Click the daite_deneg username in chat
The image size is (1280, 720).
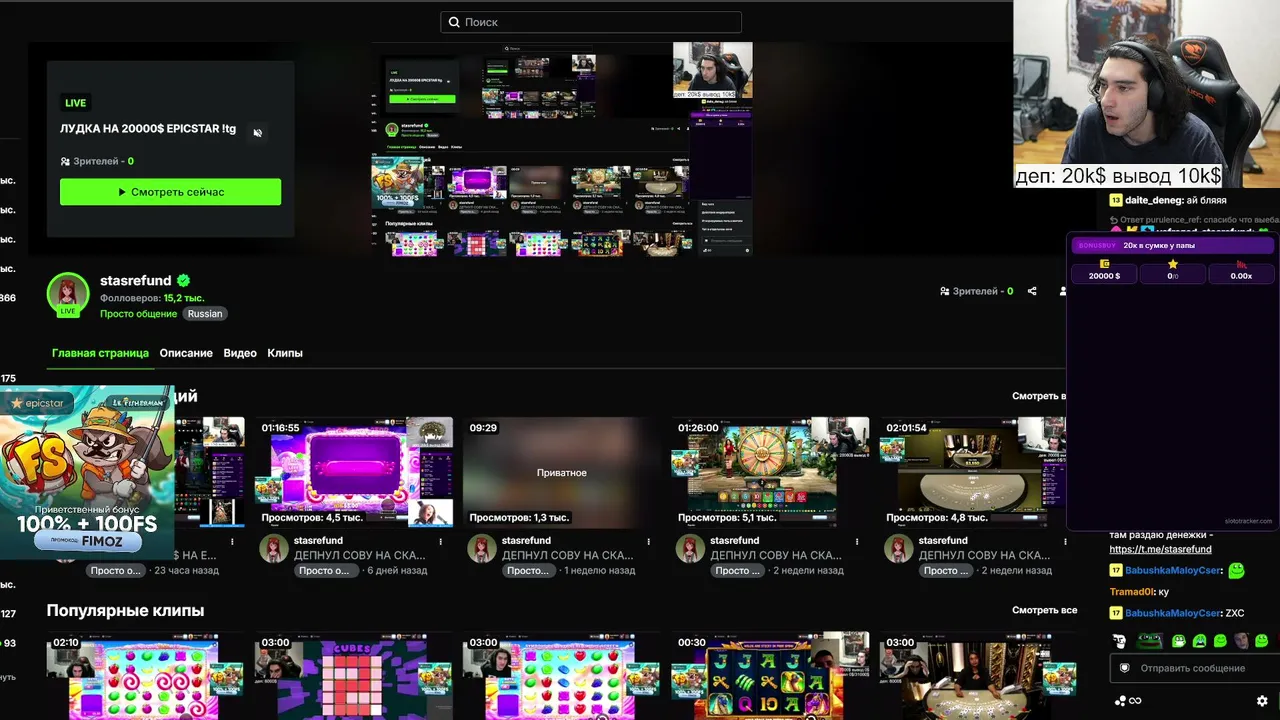tap(1154, 200)
